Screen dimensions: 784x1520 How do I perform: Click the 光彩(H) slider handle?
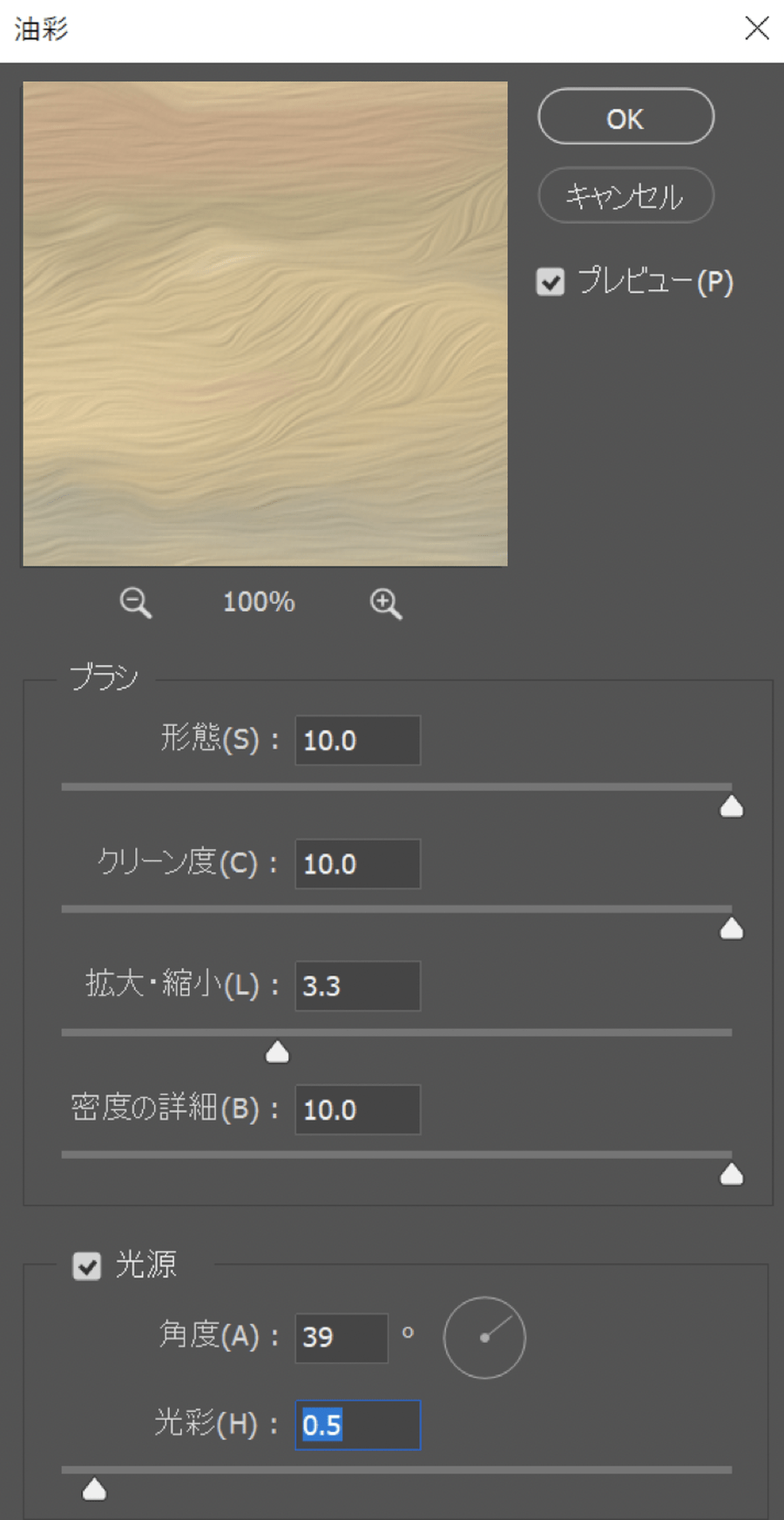tap(94, 1489)
